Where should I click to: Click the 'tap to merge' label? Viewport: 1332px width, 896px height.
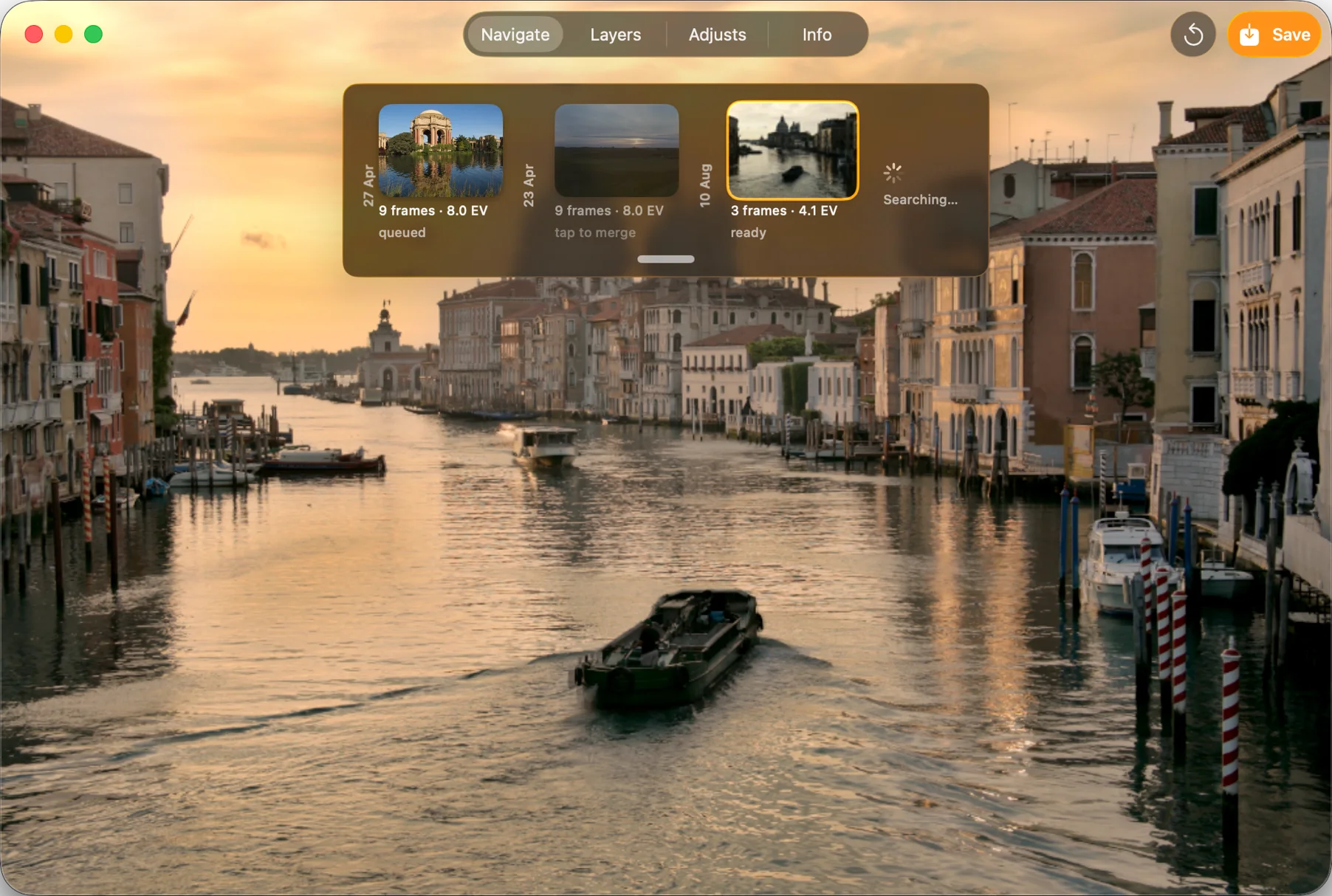[x=595, y=232]
